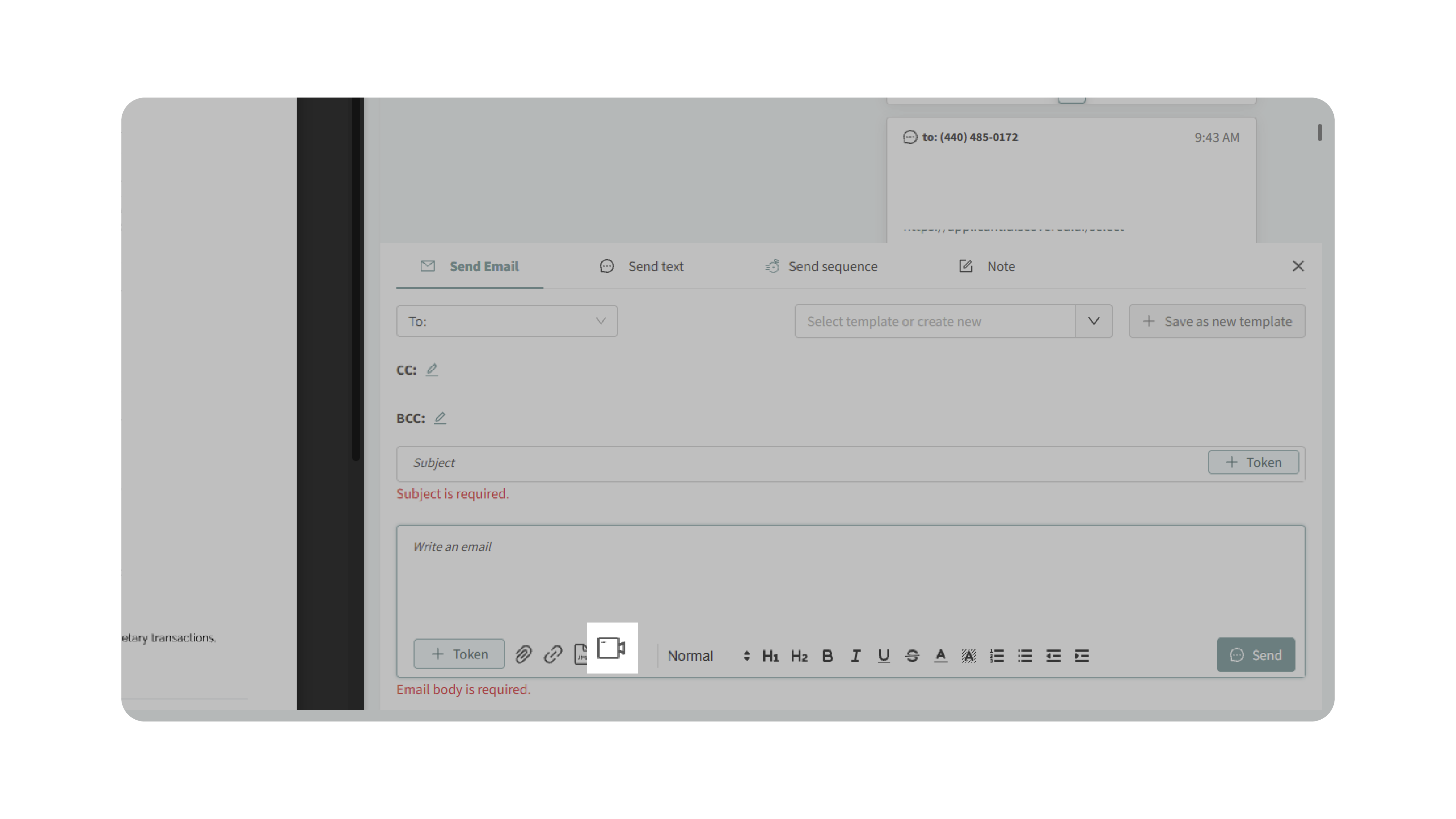Decrease the indent level
Screen dimensions: 1456x819
tap(1053, 656)
